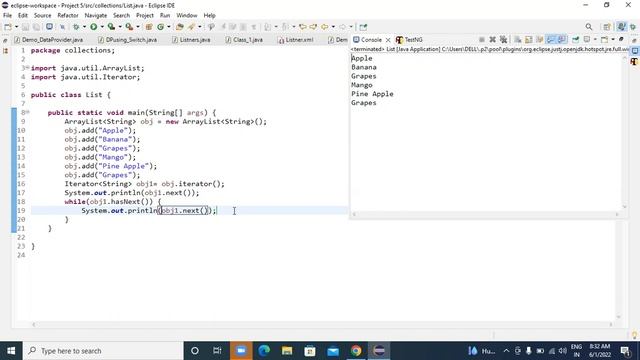Switch to Listner.xml editor tab
This screenshot has width=640, height=360.
[x=296, y=40]
